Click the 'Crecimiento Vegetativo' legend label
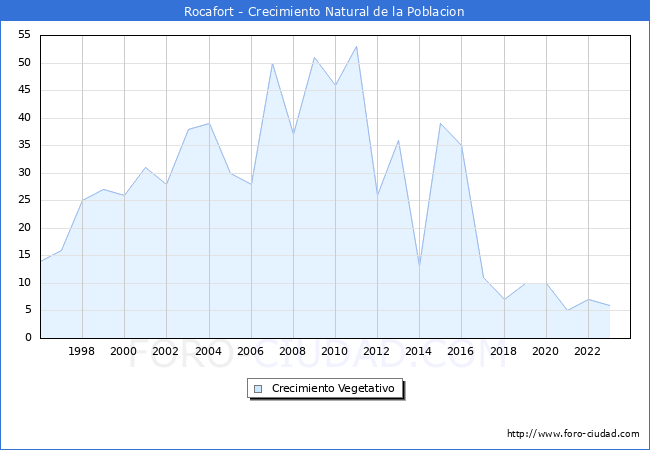The width and height of the screenshot is (650, 450). [333, 388]
